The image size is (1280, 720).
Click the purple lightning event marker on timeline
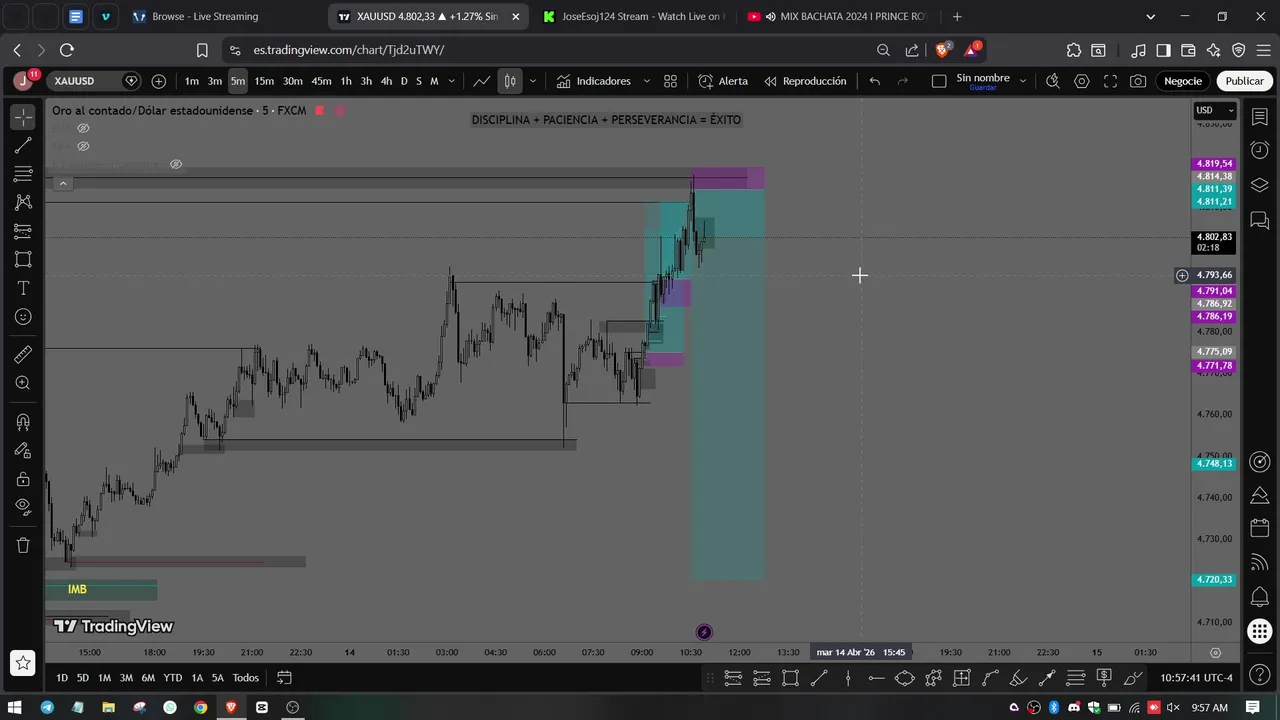click(x=704, y=632)
